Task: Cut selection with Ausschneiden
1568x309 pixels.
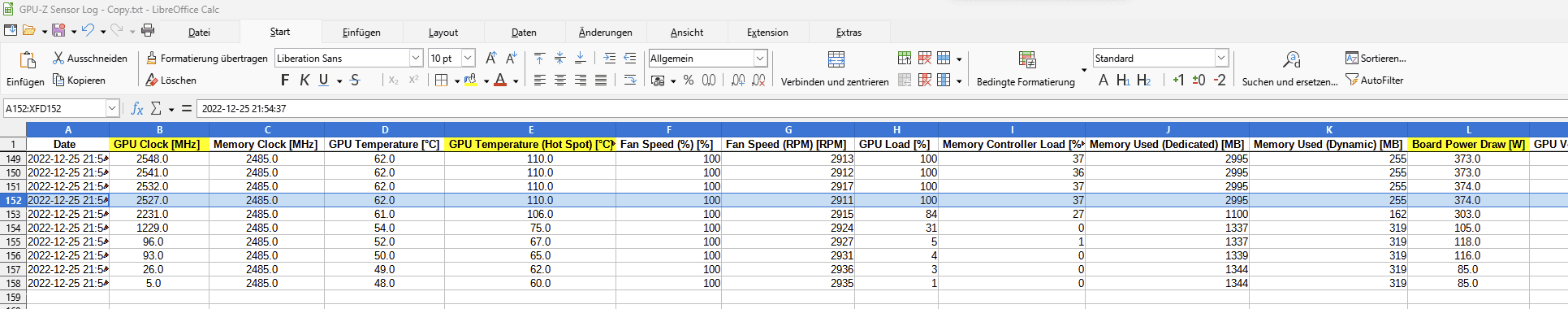Action: point(90,59)
